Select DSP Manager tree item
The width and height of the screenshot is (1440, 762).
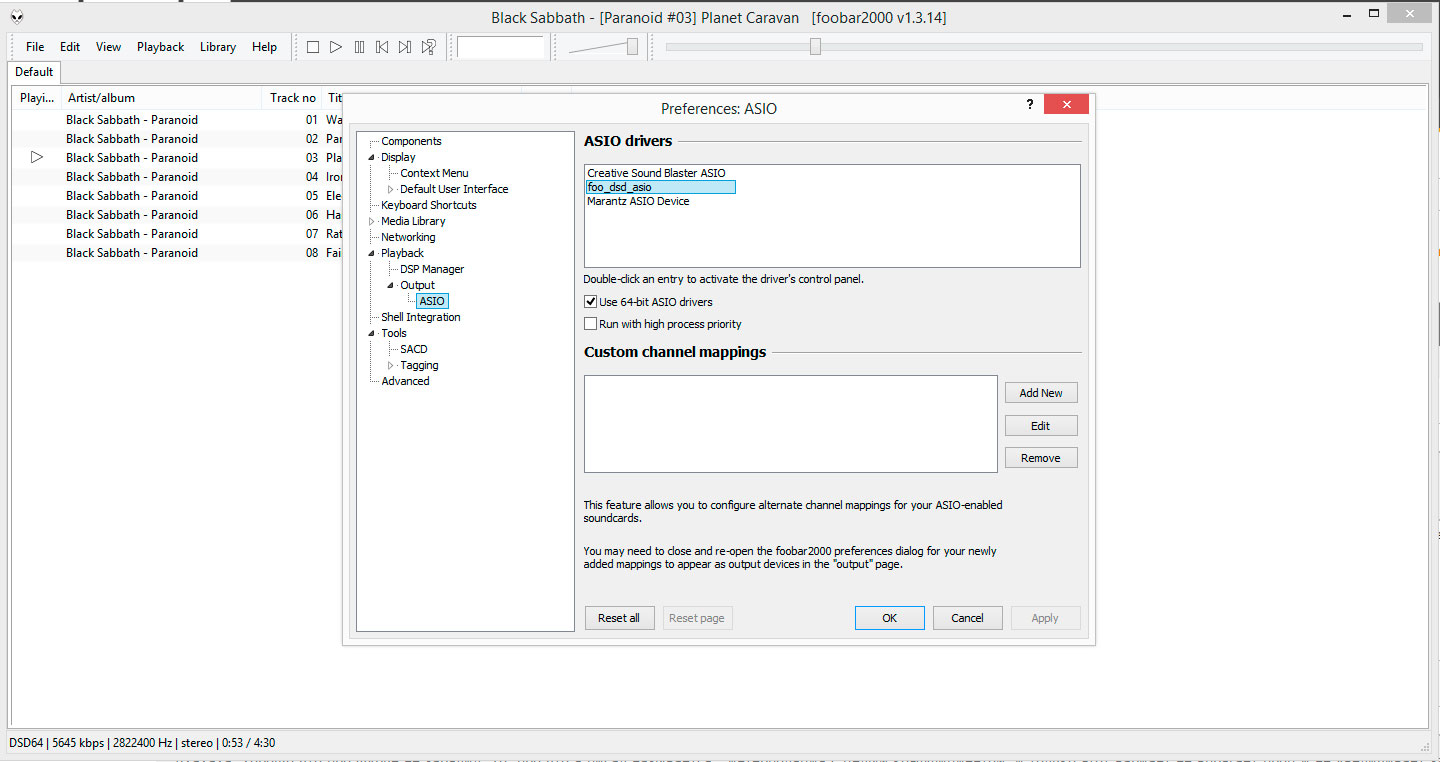(432, 269)
